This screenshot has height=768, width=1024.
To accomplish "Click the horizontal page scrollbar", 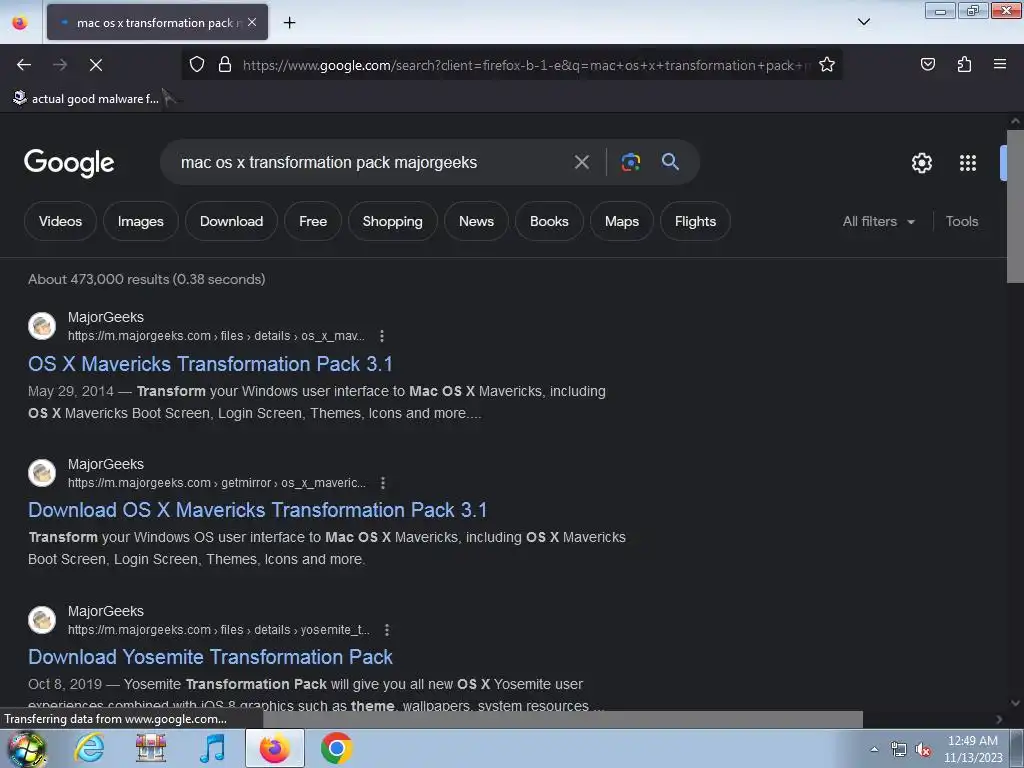I will click(x=563, y=719).
